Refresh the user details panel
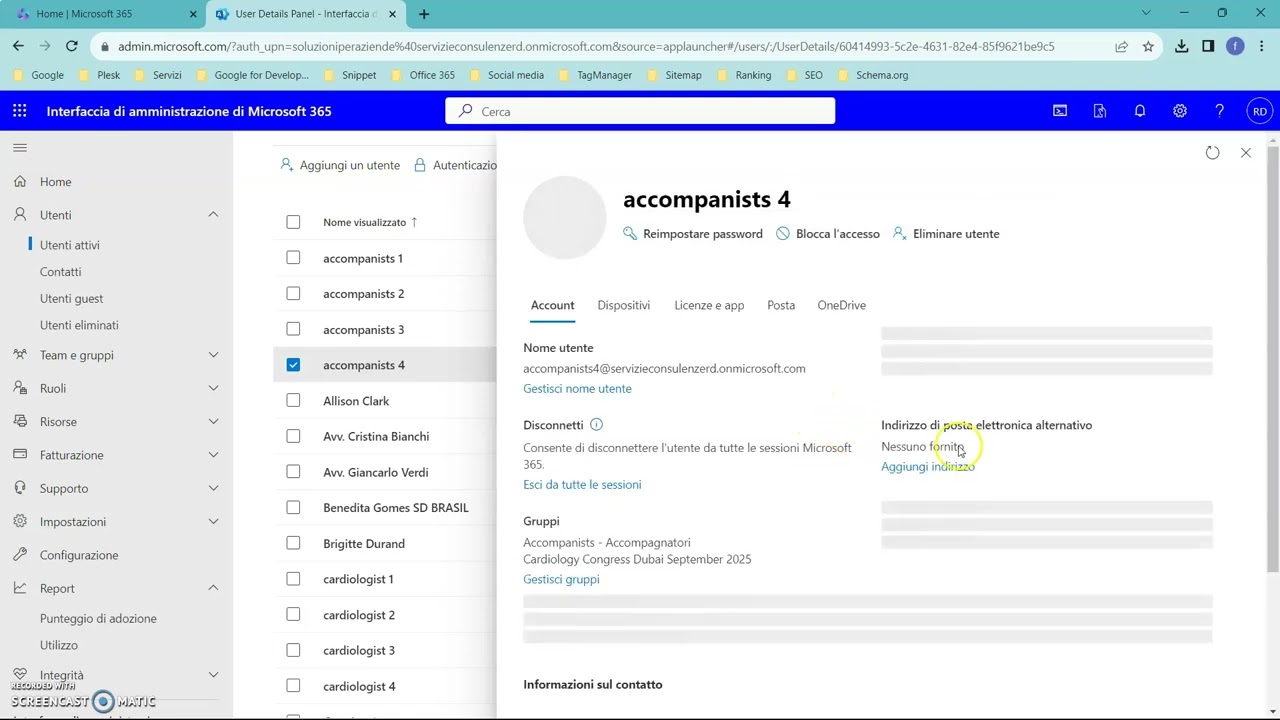 coord(1212,153)
